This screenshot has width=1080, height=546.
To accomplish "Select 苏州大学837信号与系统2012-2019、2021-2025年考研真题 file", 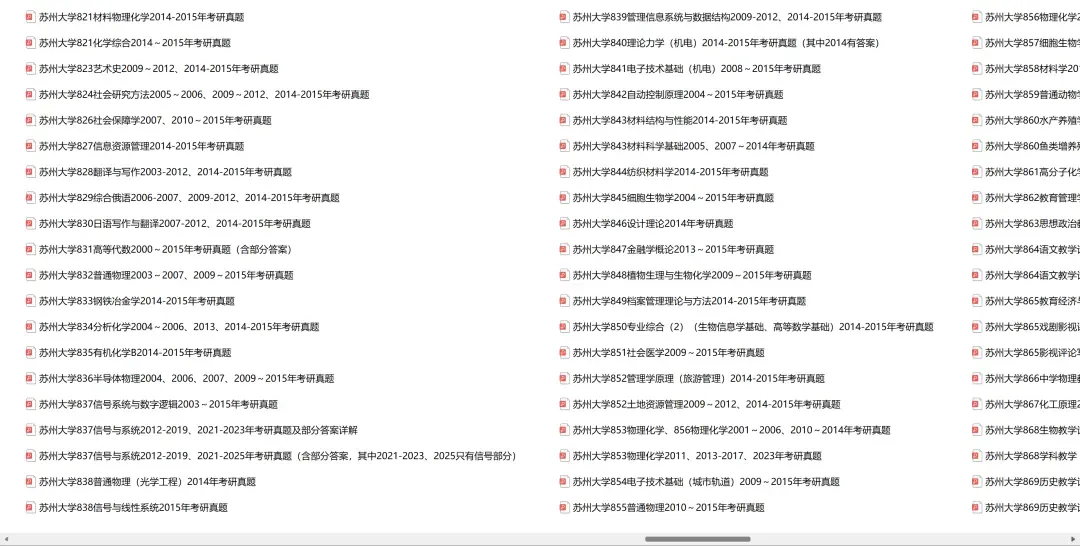I will coord(278,456).
